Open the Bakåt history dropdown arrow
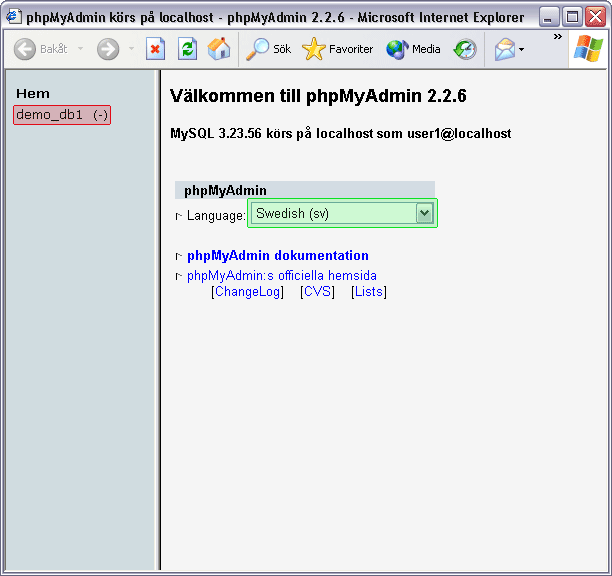The height and width of the screenshot is (576, 612). coord(76,50)
